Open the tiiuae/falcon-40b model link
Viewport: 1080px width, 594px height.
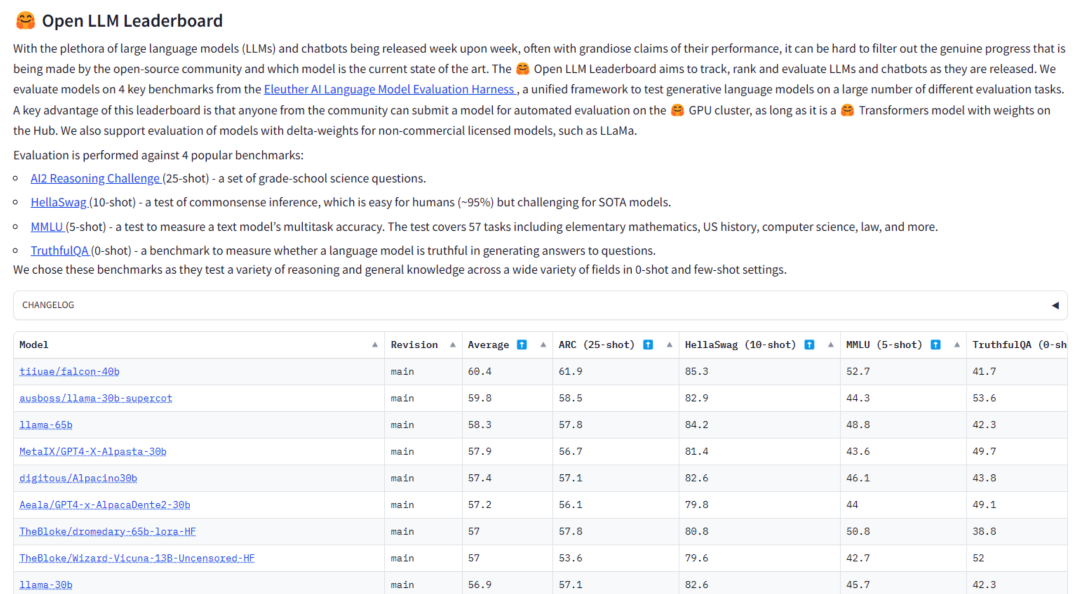pyautogui.click(x=69, y=371)
